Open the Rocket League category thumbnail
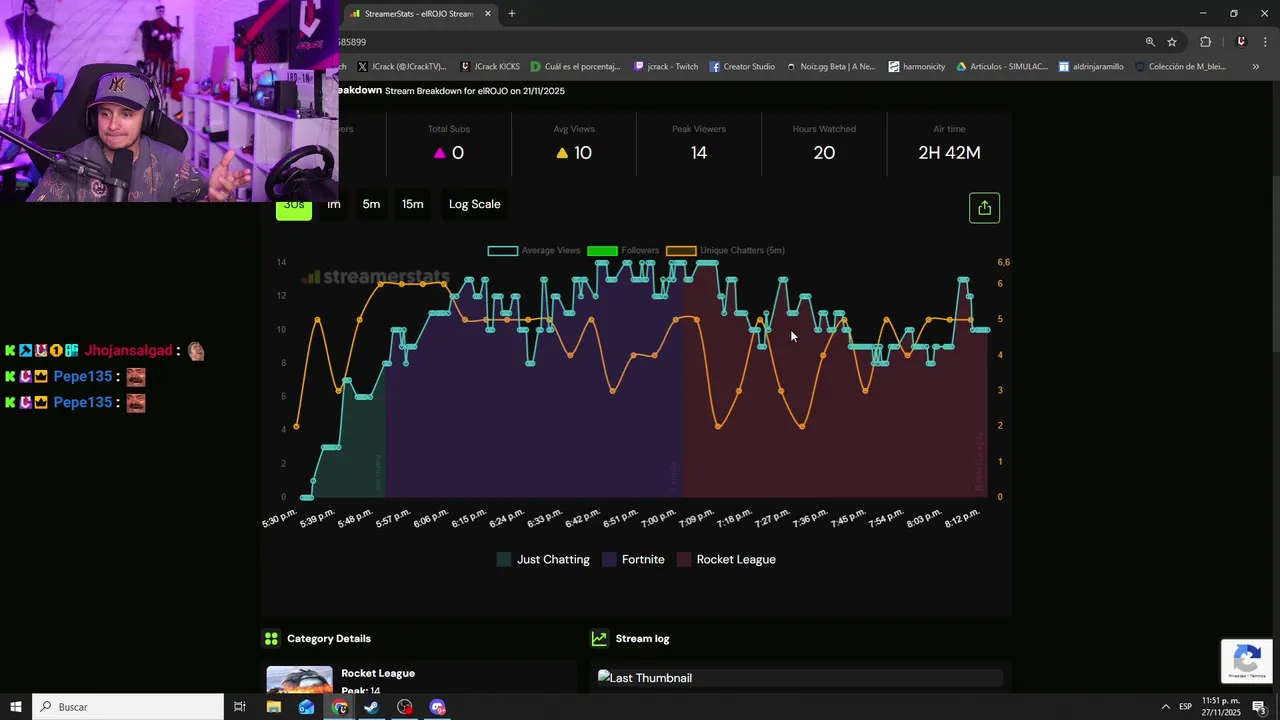Image resolution: width=1280 pixels, height=720 pixels. [299, 680]
